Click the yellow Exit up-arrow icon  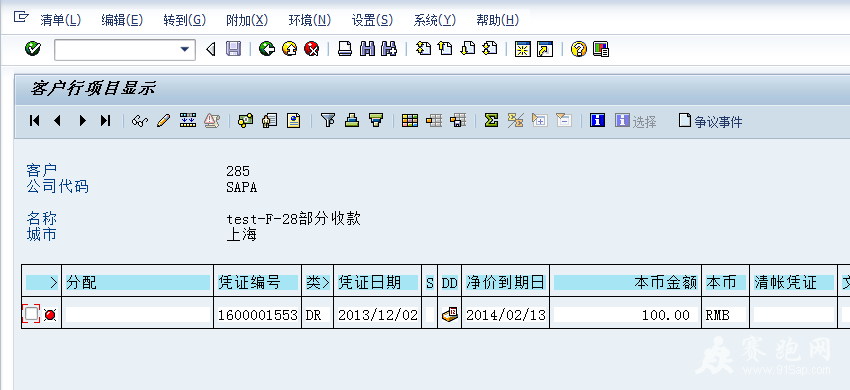point(289,49)
